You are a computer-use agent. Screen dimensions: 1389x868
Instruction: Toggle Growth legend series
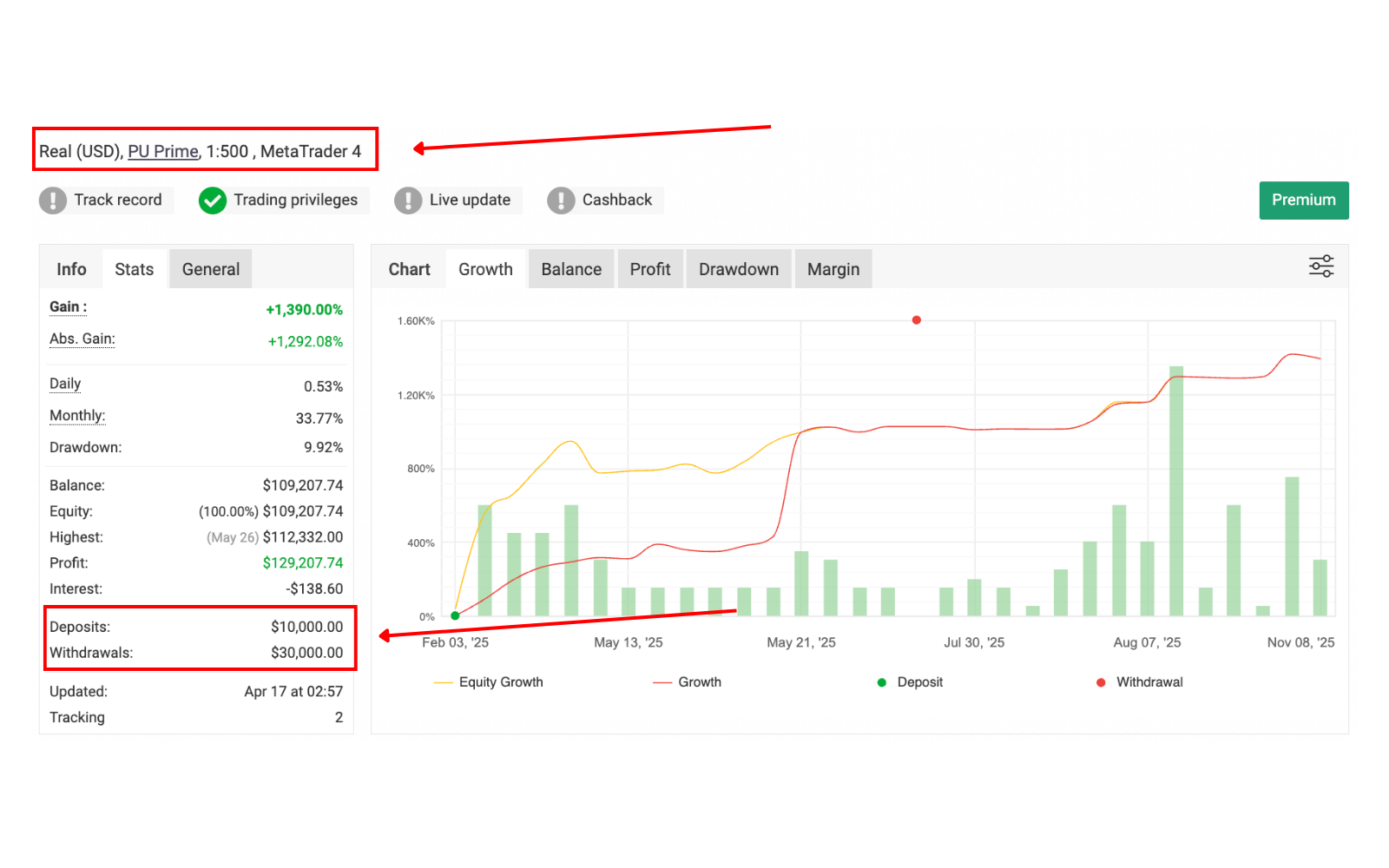tap(688, 682)
